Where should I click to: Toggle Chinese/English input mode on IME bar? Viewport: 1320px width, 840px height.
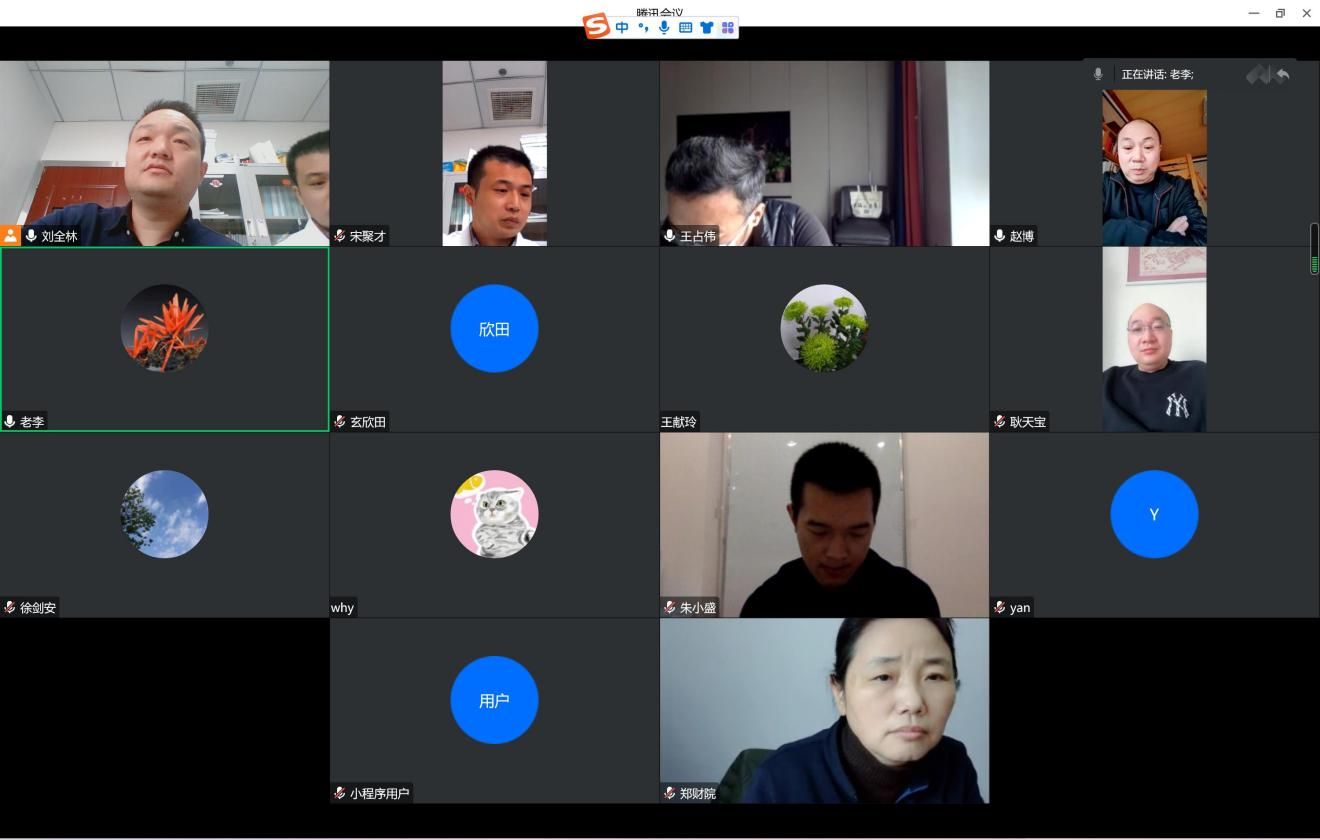[x=622, y=28]
